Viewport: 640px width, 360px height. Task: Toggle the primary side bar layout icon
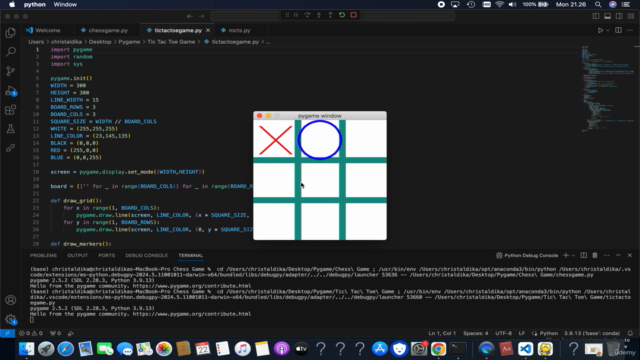point(596,16)
